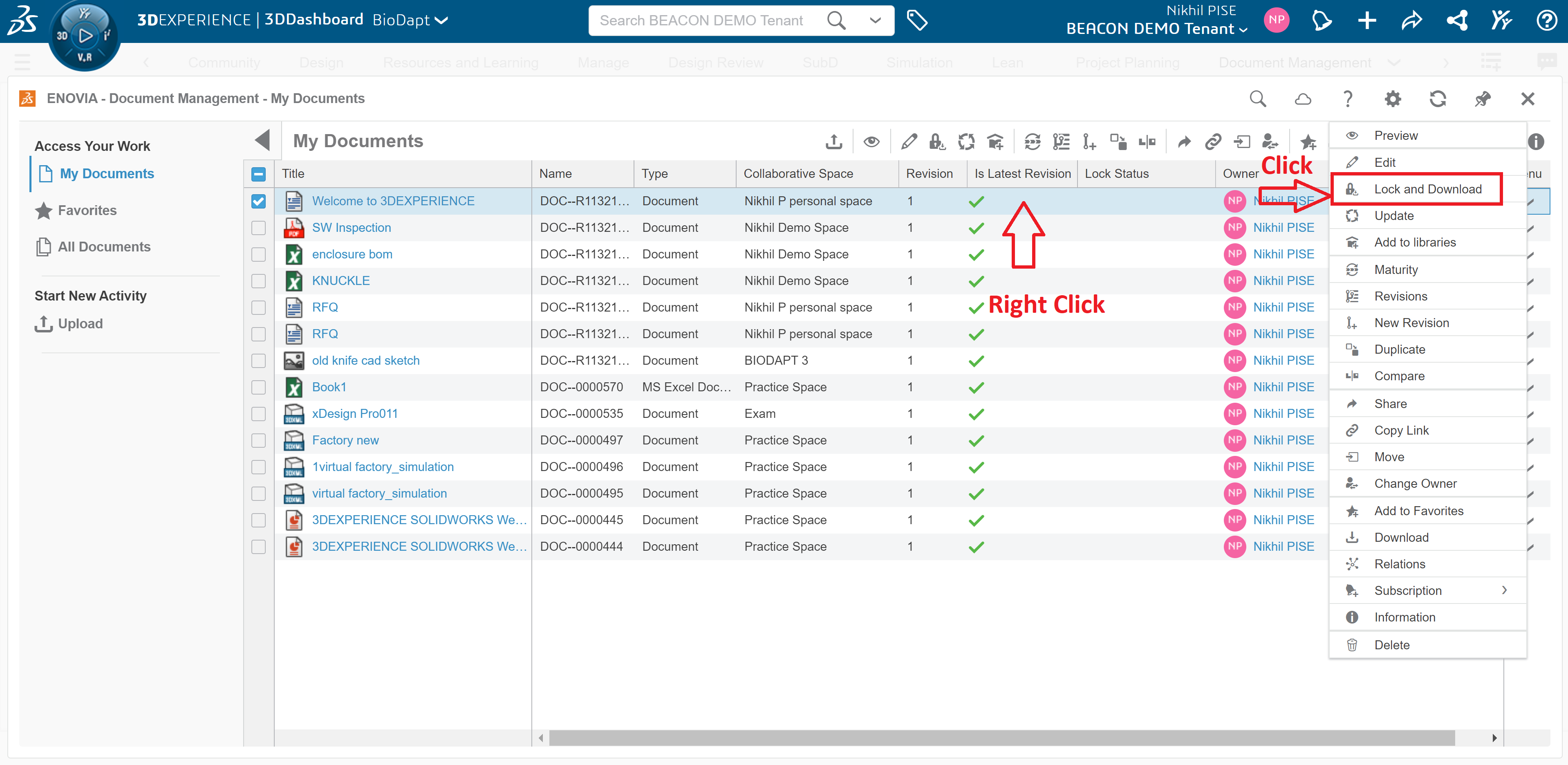The image size is (1568, 765).
Task: Click the edit pencil toolbar icon
Action: click(x=909, y=142)
